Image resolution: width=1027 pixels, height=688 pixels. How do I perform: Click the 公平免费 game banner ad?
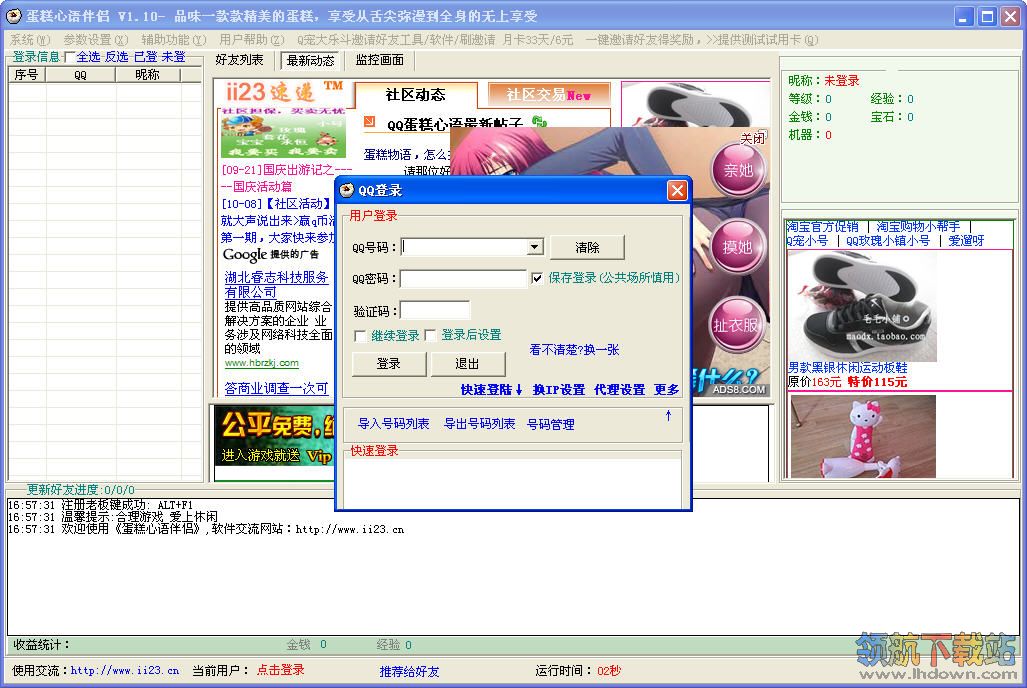tap(275, 436)
